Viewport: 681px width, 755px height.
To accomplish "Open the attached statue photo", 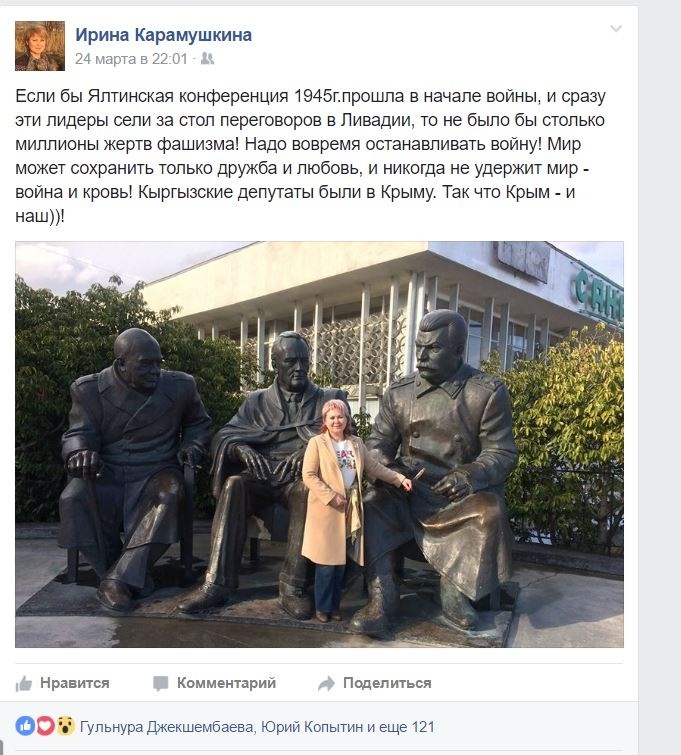I will pyautogui.click(x=319, y=444).
